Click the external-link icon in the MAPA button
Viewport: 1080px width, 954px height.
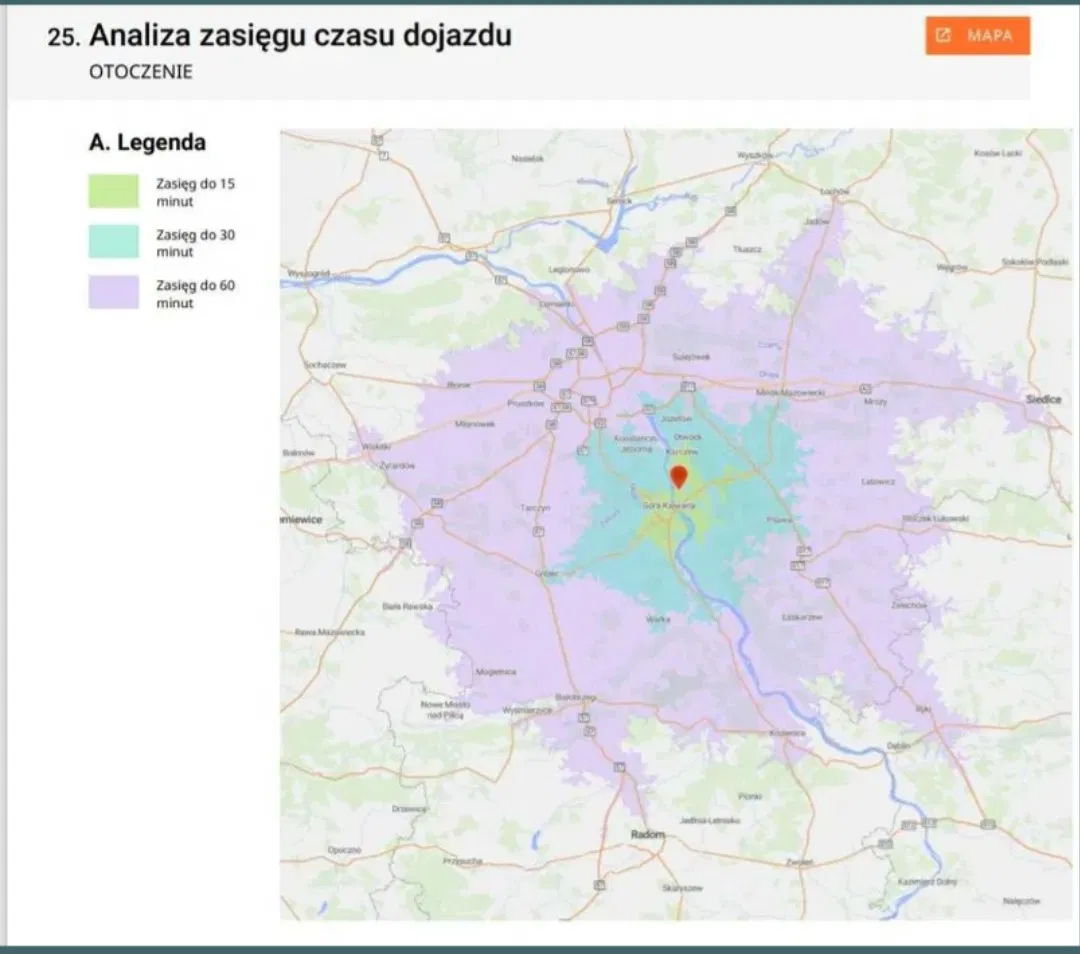pyautogui.click(x=942, y=36)
